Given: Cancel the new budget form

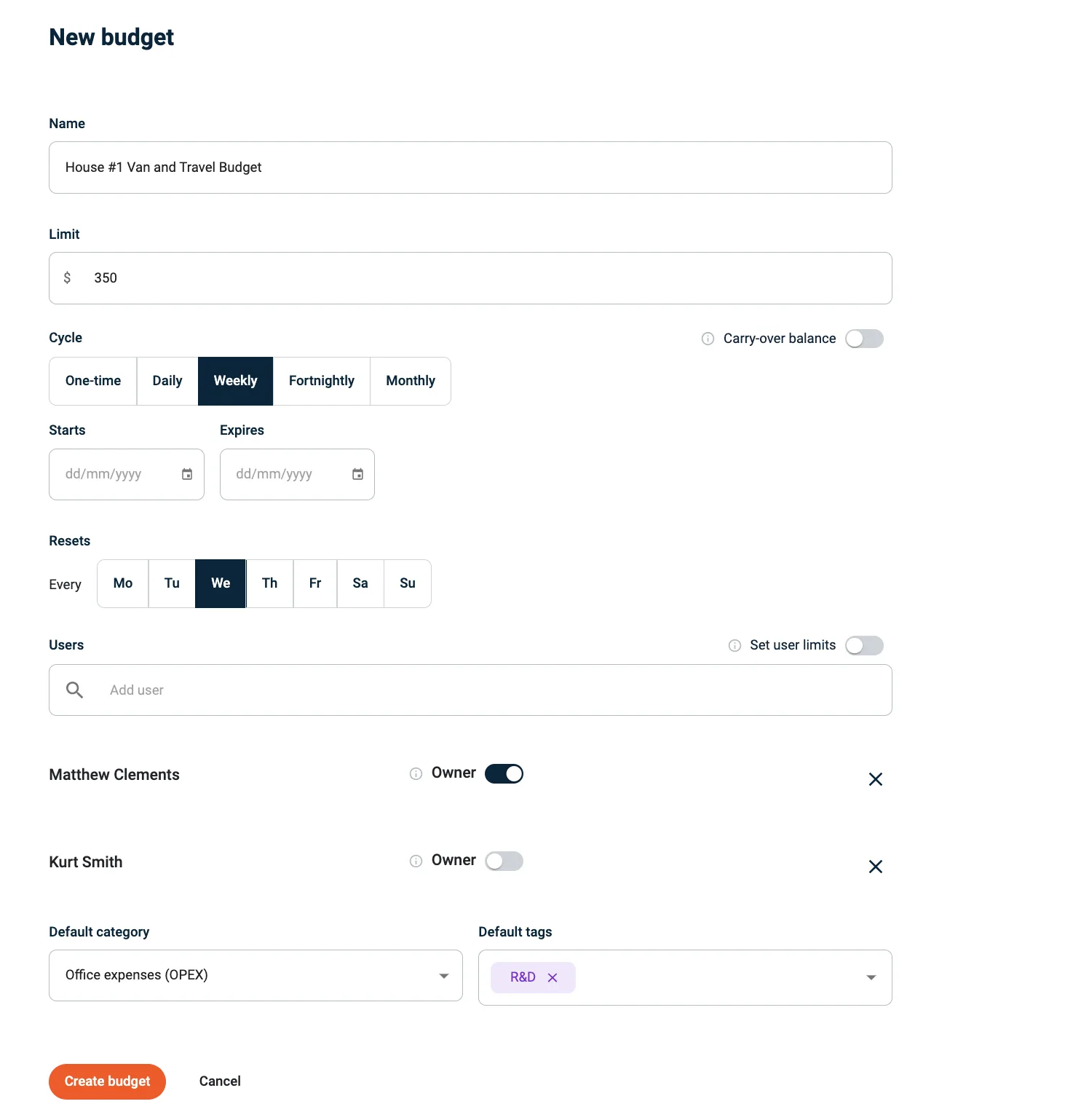Looking at the screenshot, I should 219,1081.
